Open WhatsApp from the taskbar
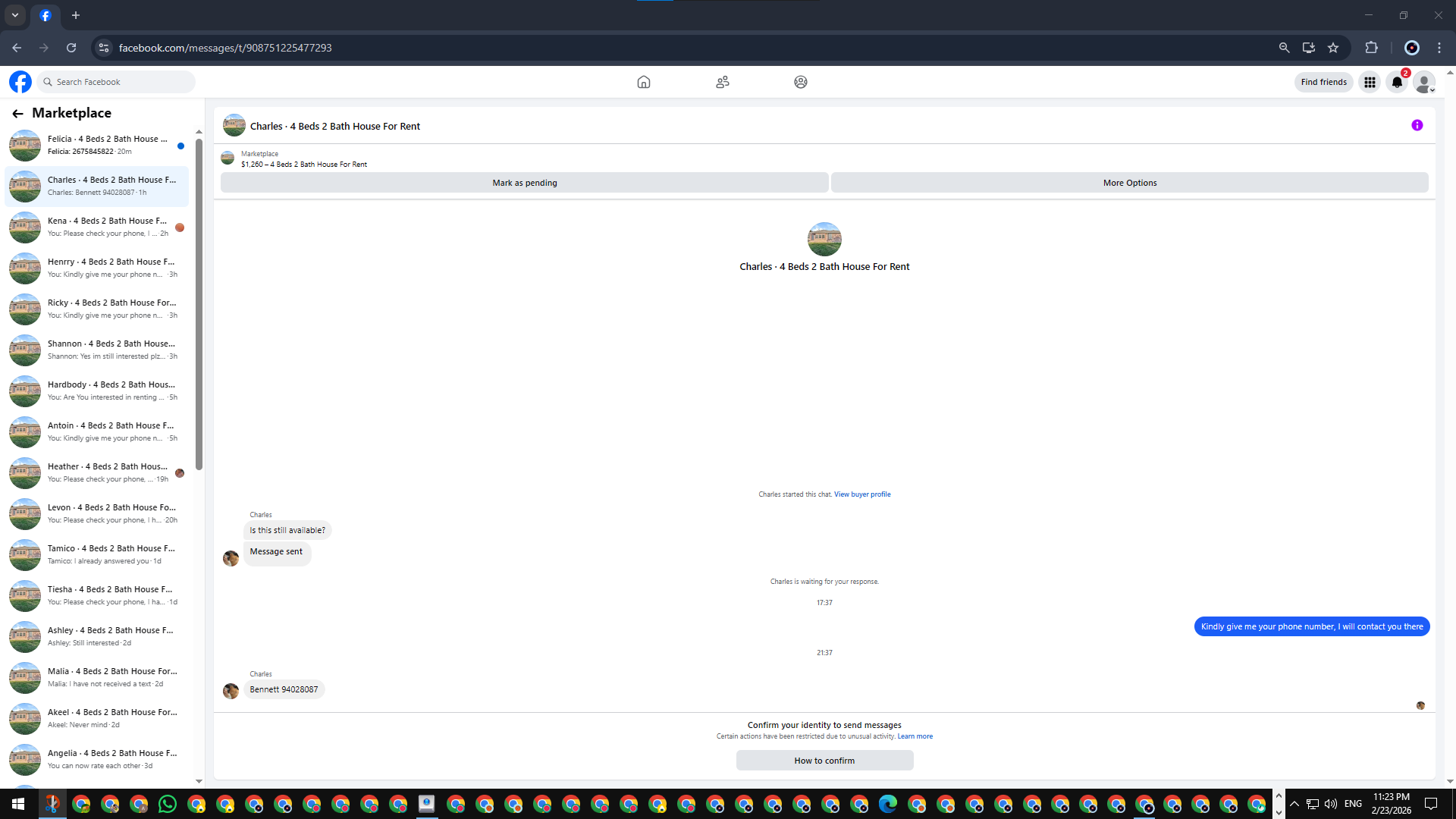The height and width of the screenshot is (819, 1456). (x=168, y=804)
